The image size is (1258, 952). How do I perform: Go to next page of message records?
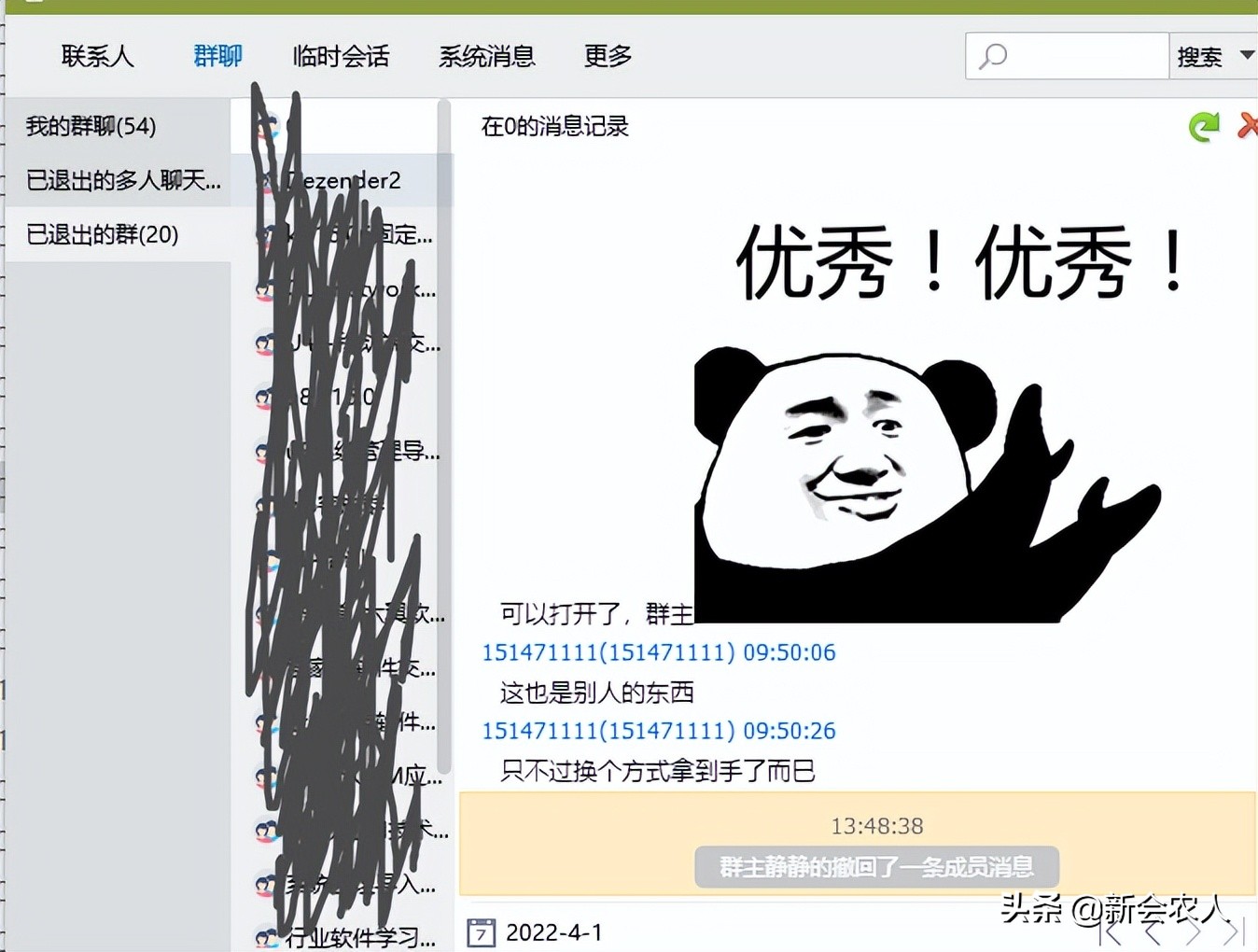click(1193, 930)
